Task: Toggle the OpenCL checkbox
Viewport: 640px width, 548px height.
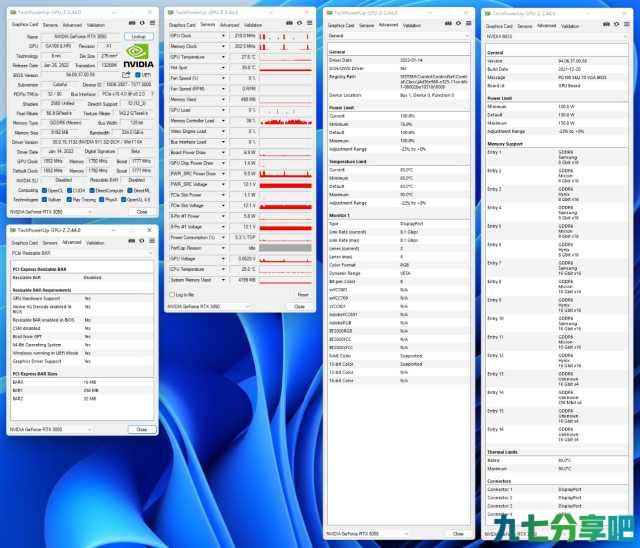Action: pos(44,191)
